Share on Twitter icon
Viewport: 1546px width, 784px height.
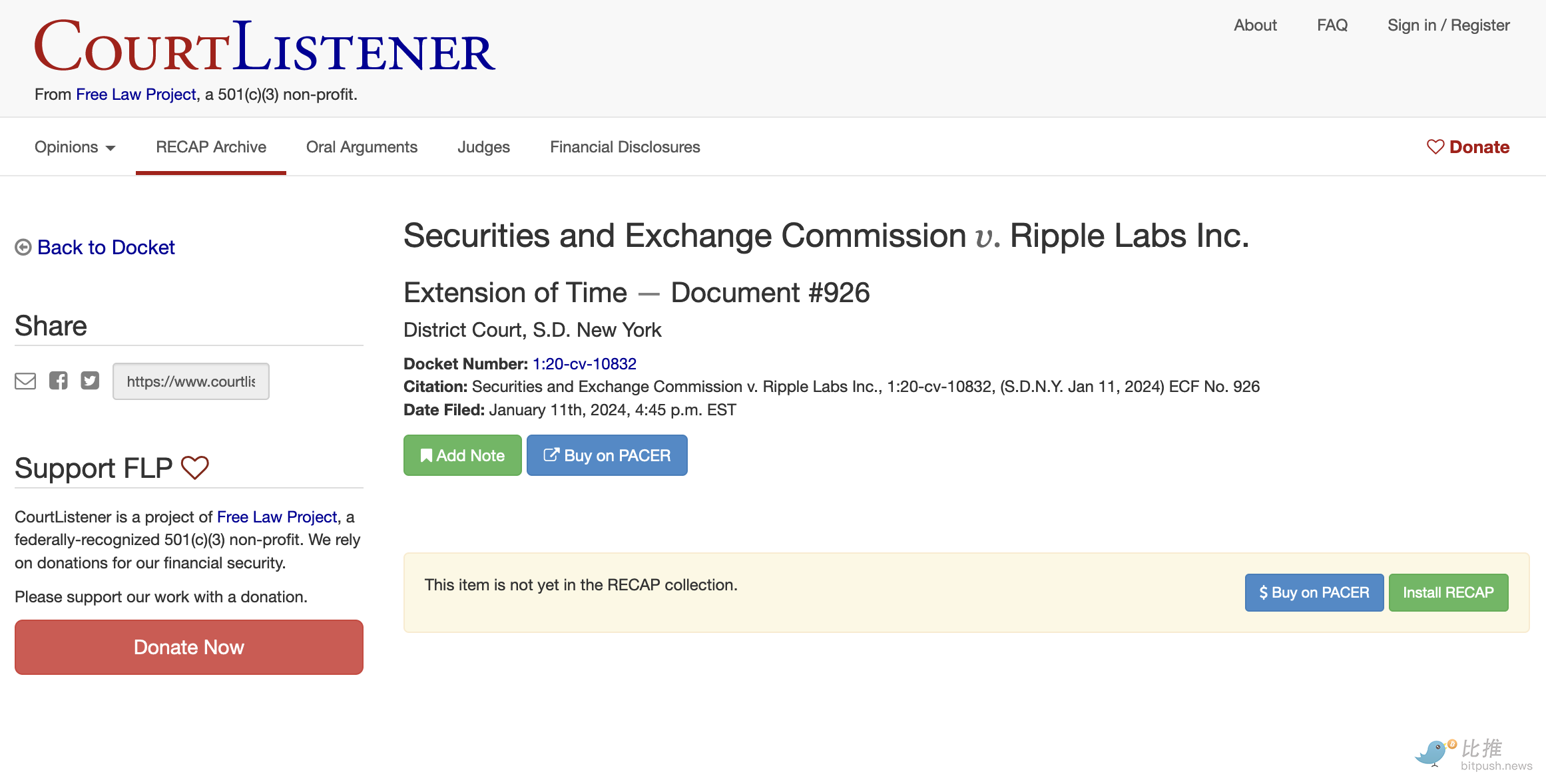[x=90, y=381]
